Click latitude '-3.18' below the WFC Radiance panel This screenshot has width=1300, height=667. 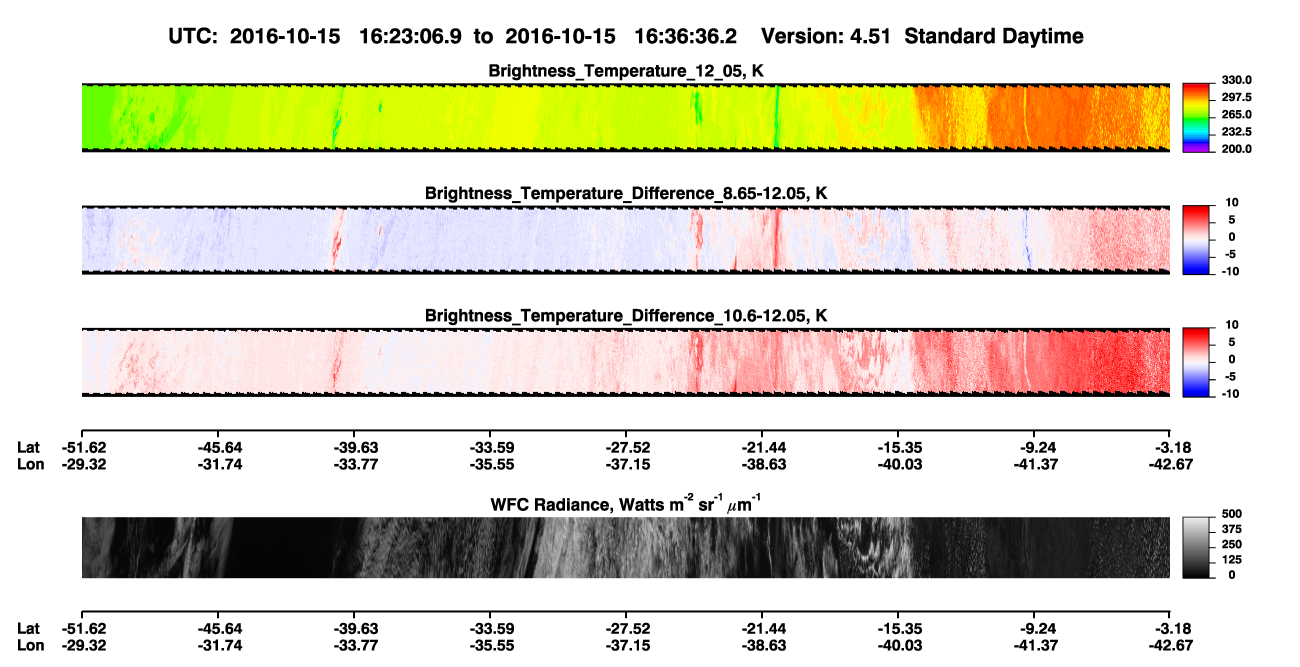pyautogui.click(x=1174, y=628)
